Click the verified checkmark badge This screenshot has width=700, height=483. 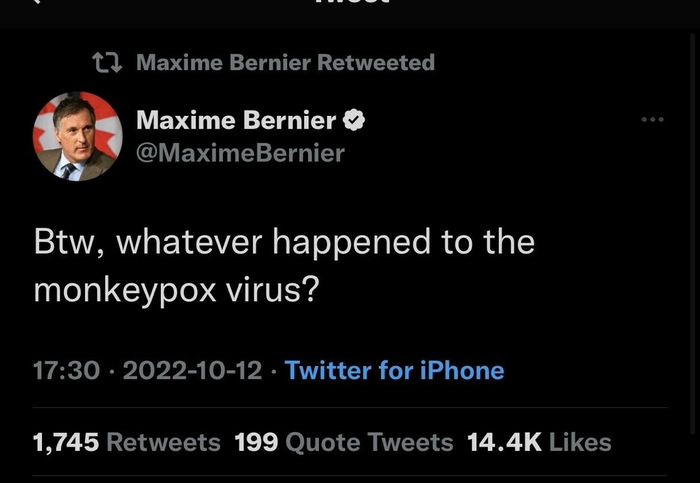tap(354, 121)
